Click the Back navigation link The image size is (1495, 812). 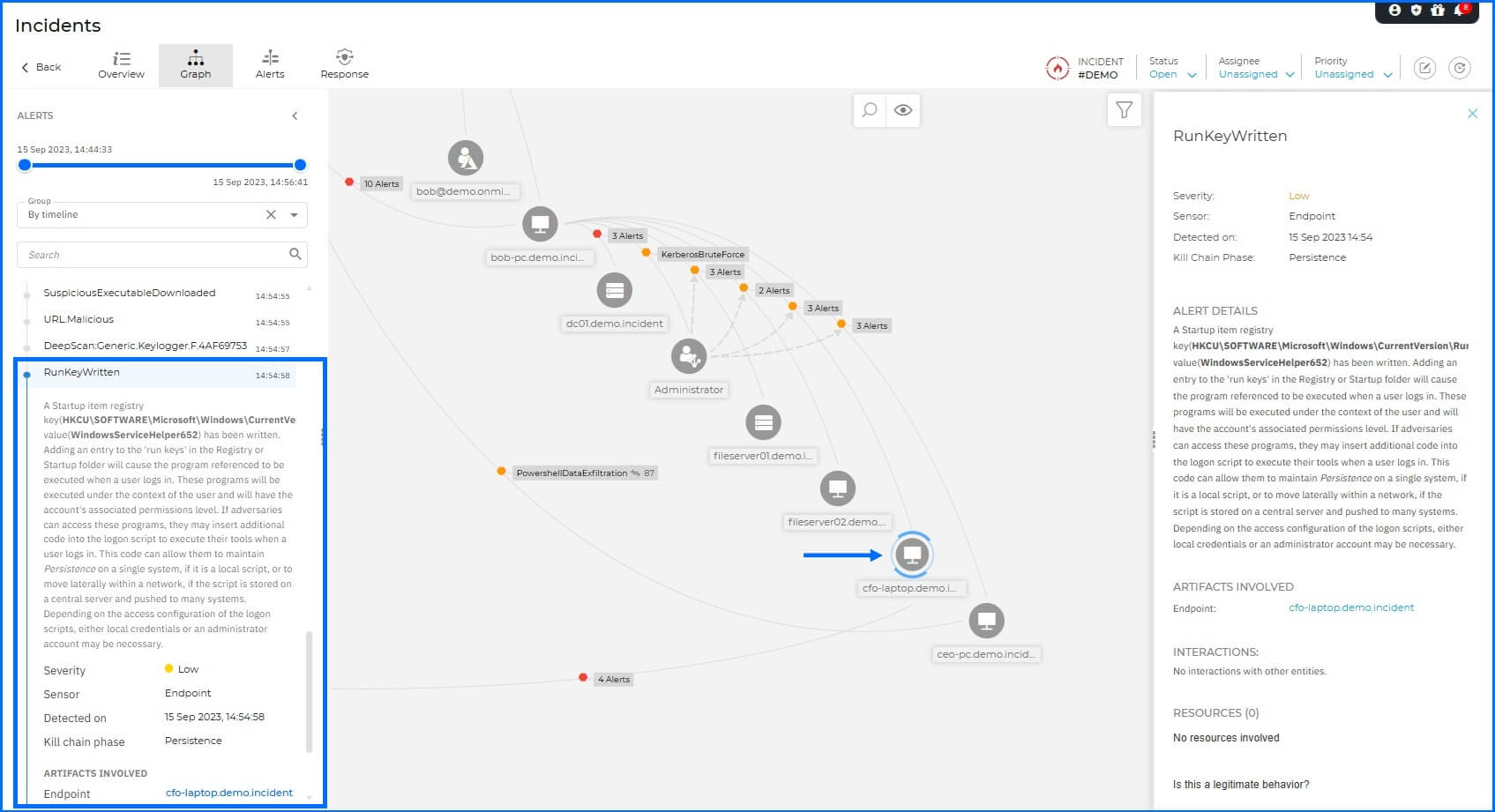(40, 66)
